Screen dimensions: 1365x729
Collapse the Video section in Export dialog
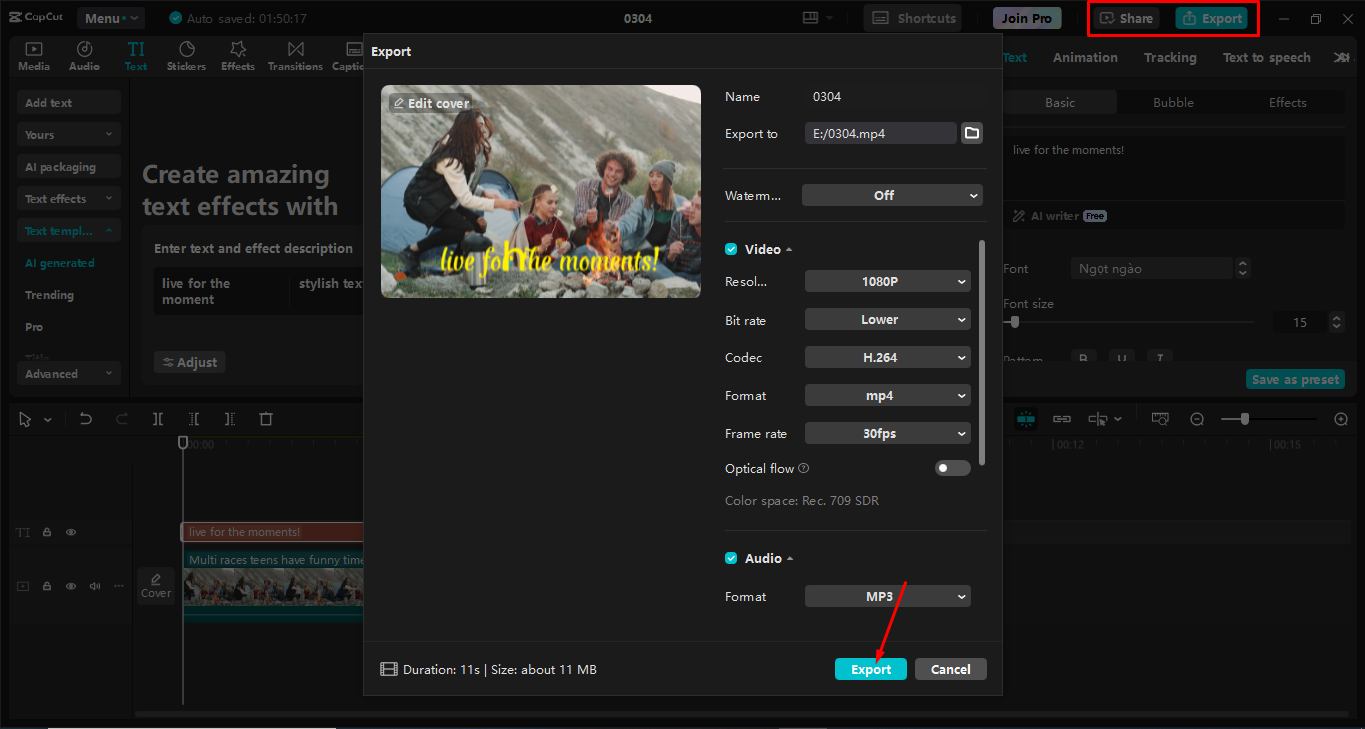(787, 249)
